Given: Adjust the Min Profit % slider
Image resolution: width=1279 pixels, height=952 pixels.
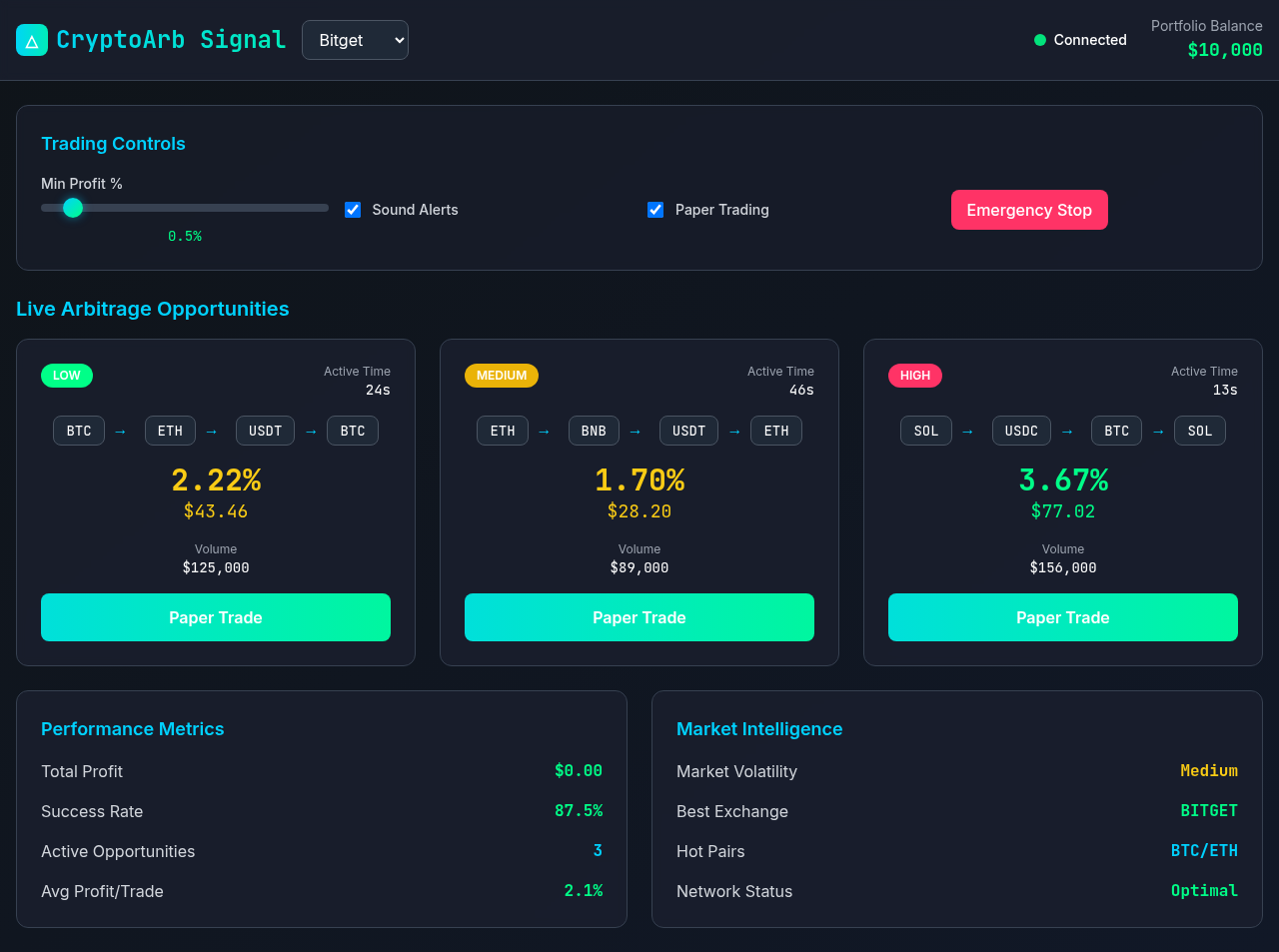Looking at the screenshot, I should point(72,208).
